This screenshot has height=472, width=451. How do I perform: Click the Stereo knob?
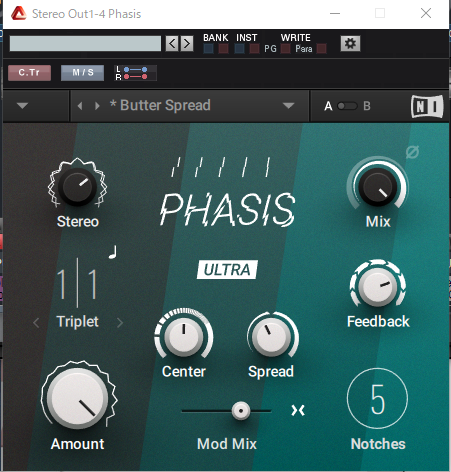pyautogui.click(x=77, y=186)
